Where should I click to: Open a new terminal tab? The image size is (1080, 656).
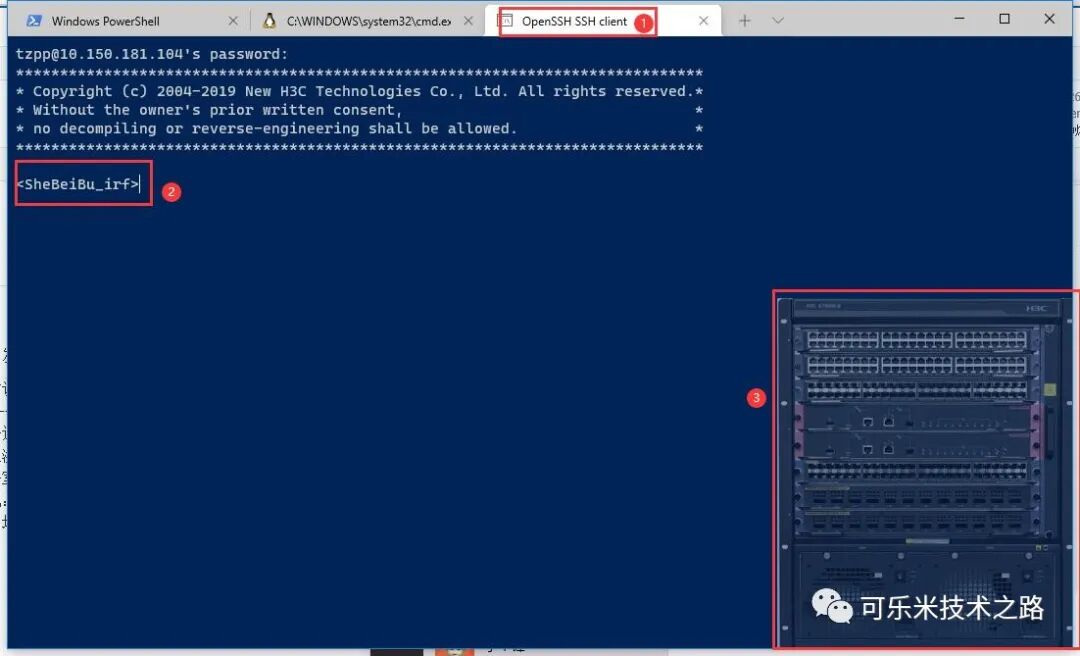click(x=745, y=21)
